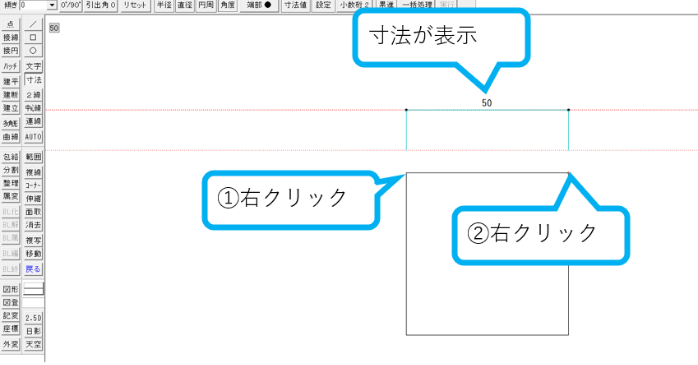Screen dimensions: 698x365
Task: Select the 消去 (erase) tool
Action: click(33, 225)
